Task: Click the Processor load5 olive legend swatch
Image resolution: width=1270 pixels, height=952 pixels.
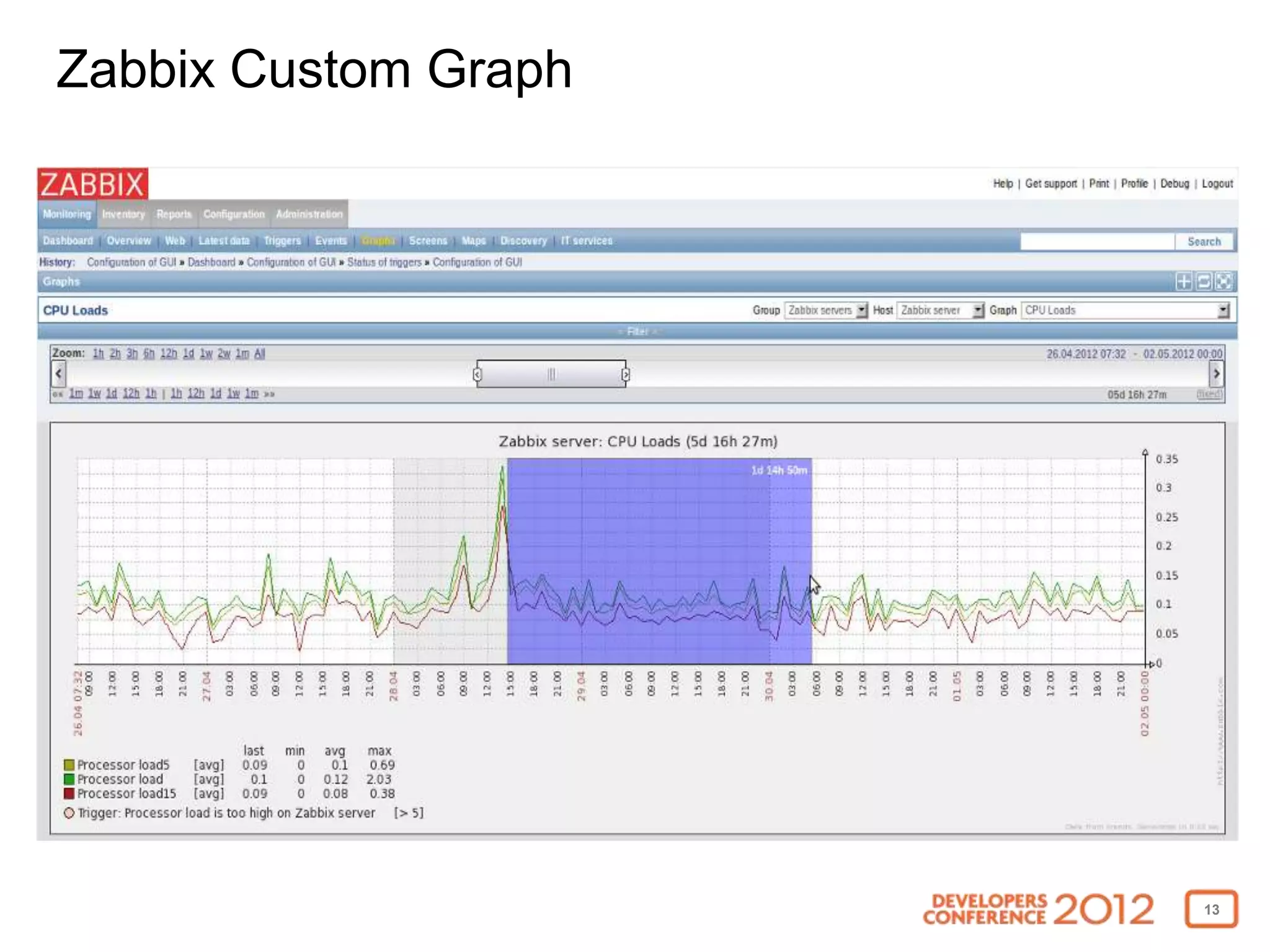Action: click(69, 765)
